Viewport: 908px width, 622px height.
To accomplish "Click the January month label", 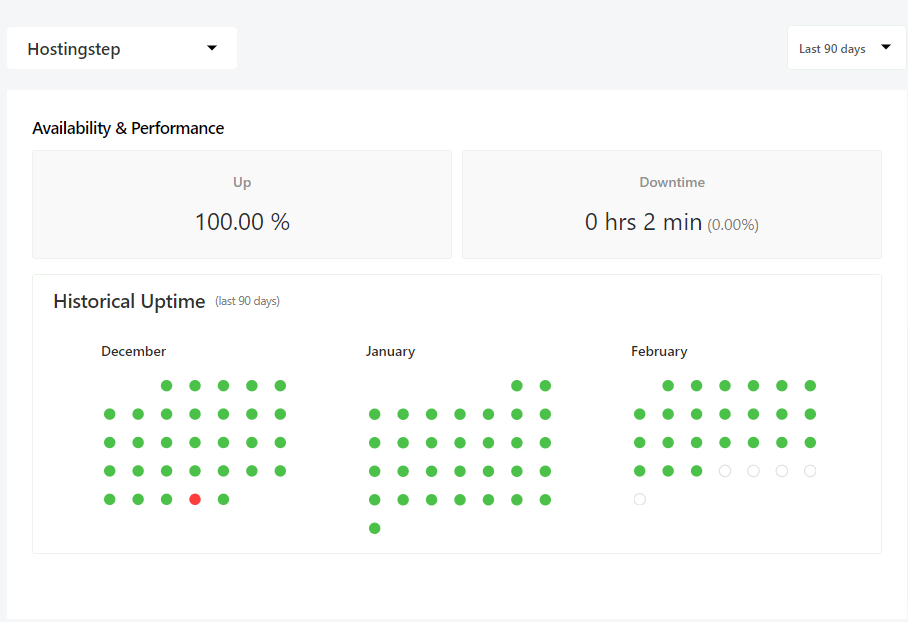I will pos(390,352).
